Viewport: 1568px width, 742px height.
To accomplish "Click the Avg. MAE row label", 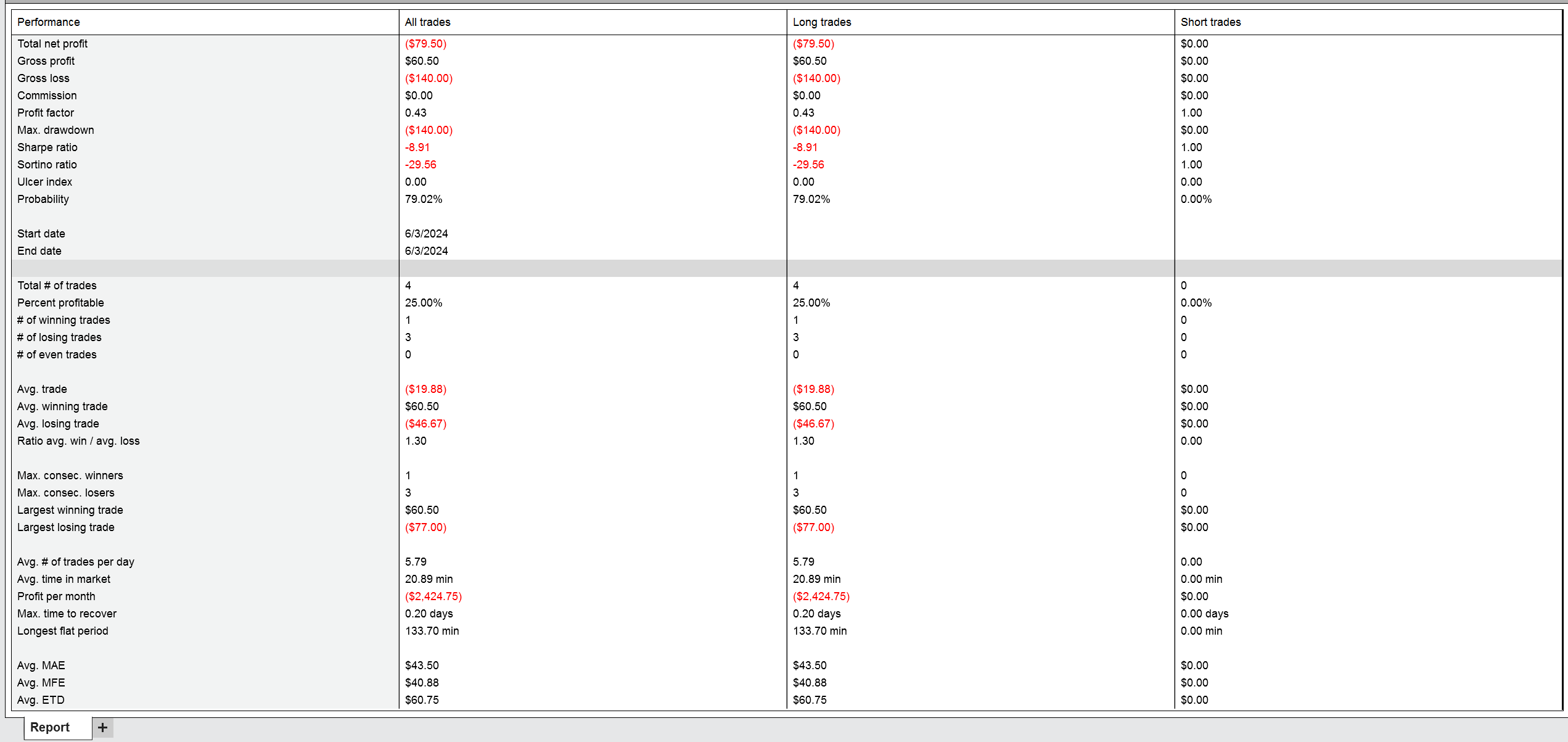I will click(41, 666).
